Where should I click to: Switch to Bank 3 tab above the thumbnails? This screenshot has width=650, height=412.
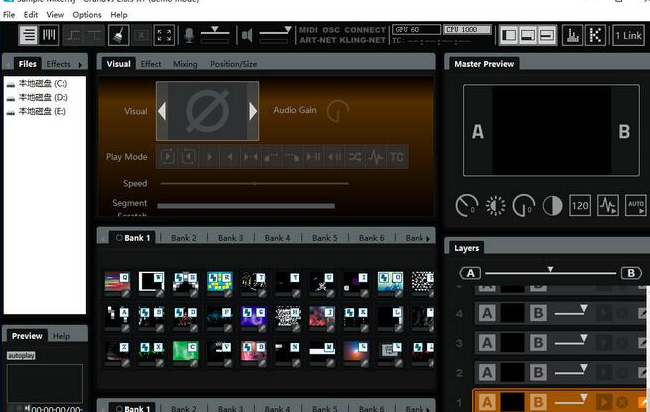[x=230, y=238]
